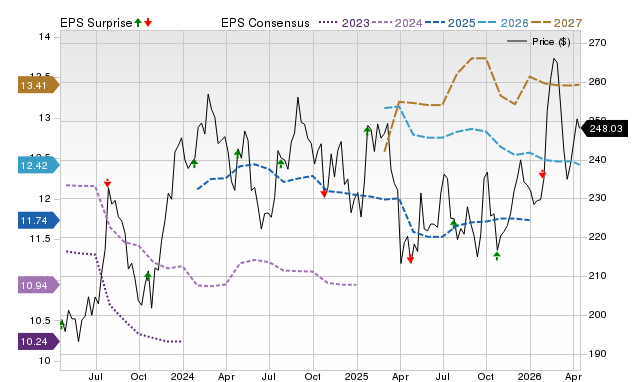Click the 11.5 EPS axis label
The image size is (640, 382).
[40, 239]
